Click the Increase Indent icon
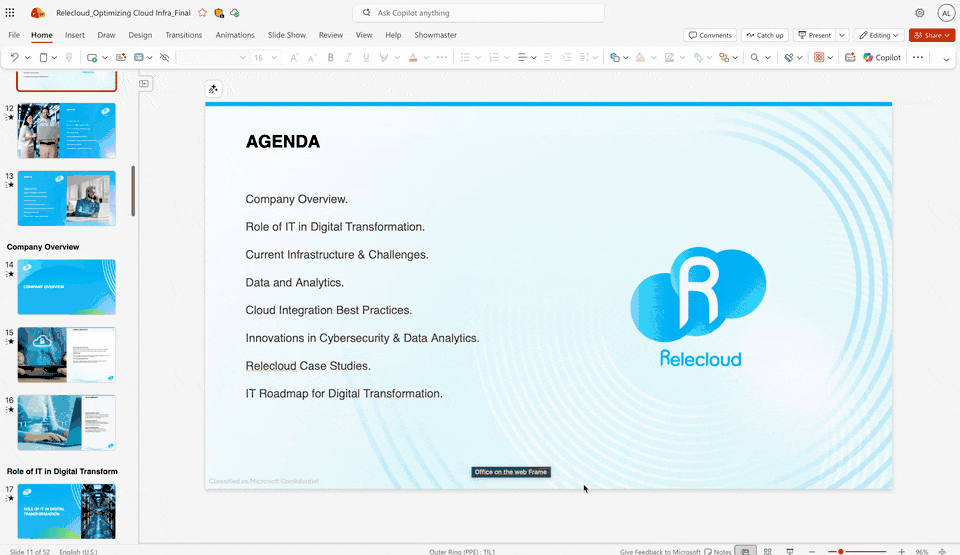 (x=567, y=57)
